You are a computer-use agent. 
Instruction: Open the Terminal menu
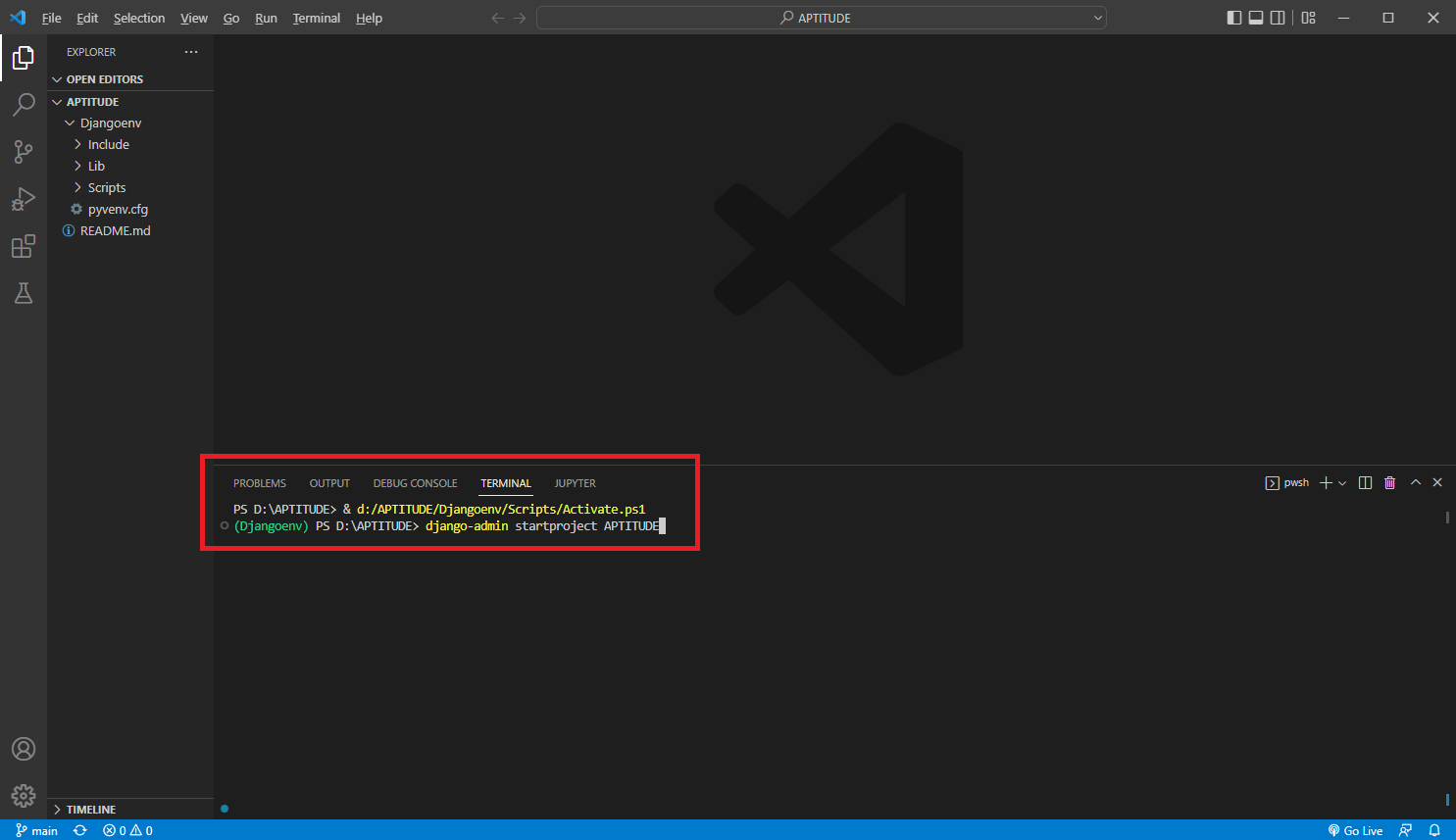pos(317,18)
